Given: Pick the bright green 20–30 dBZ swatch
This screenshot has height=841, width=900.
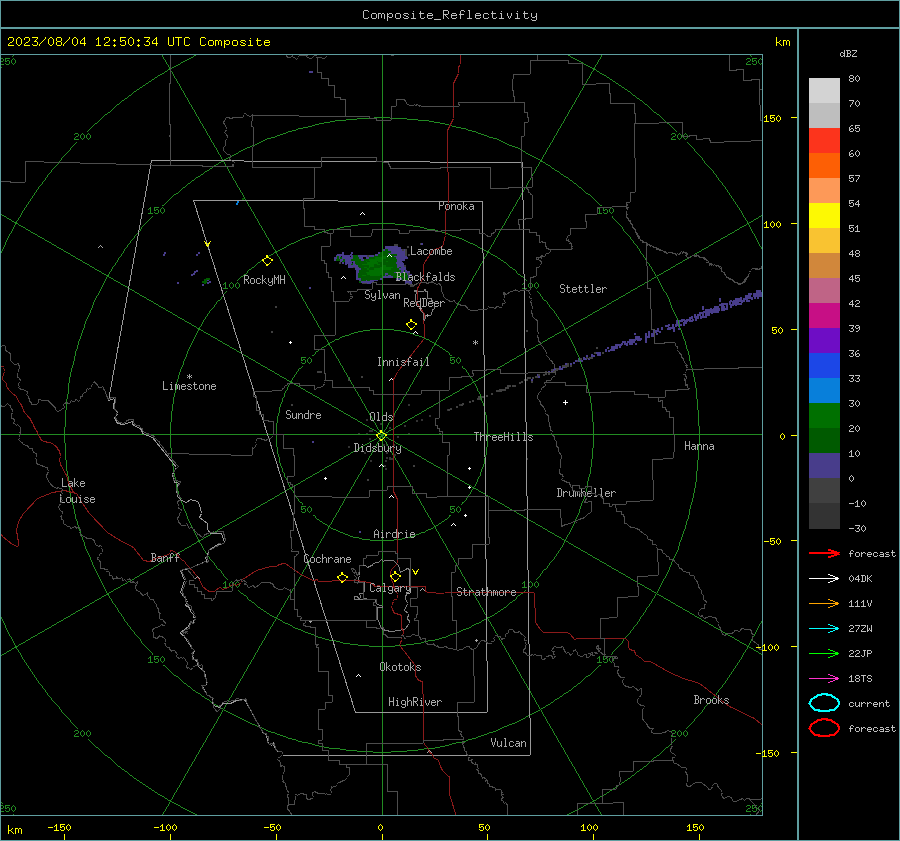Looking at the screenshot, I should (x=824, y=416).
